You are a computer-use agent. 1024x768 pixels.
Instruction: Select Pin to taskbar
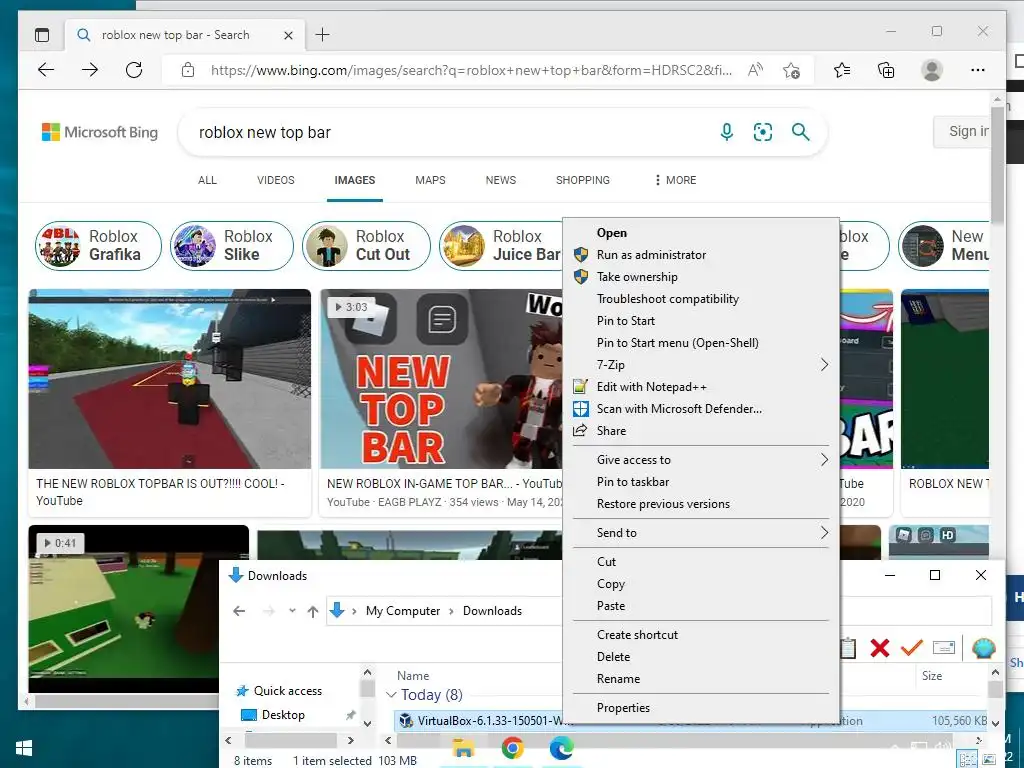(x=701, y=482)
